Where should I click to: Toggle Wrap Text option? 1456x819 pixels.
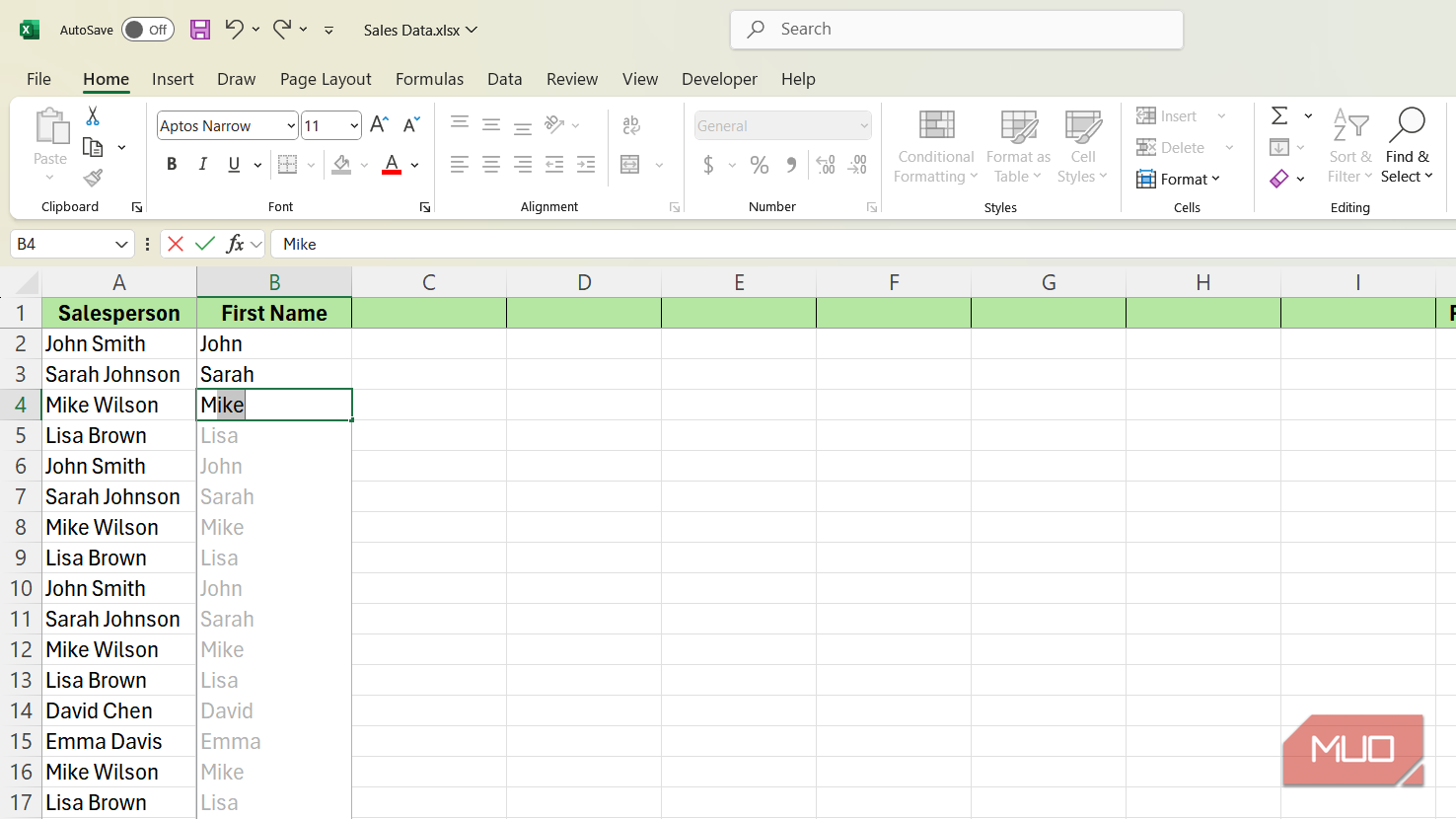(x=631, y=124)
